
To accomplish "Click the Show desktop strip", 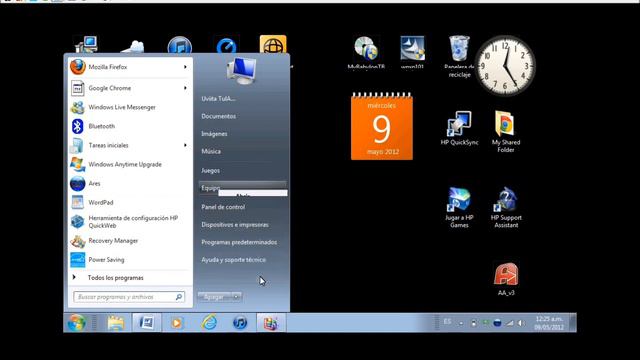I will [573, 323].
